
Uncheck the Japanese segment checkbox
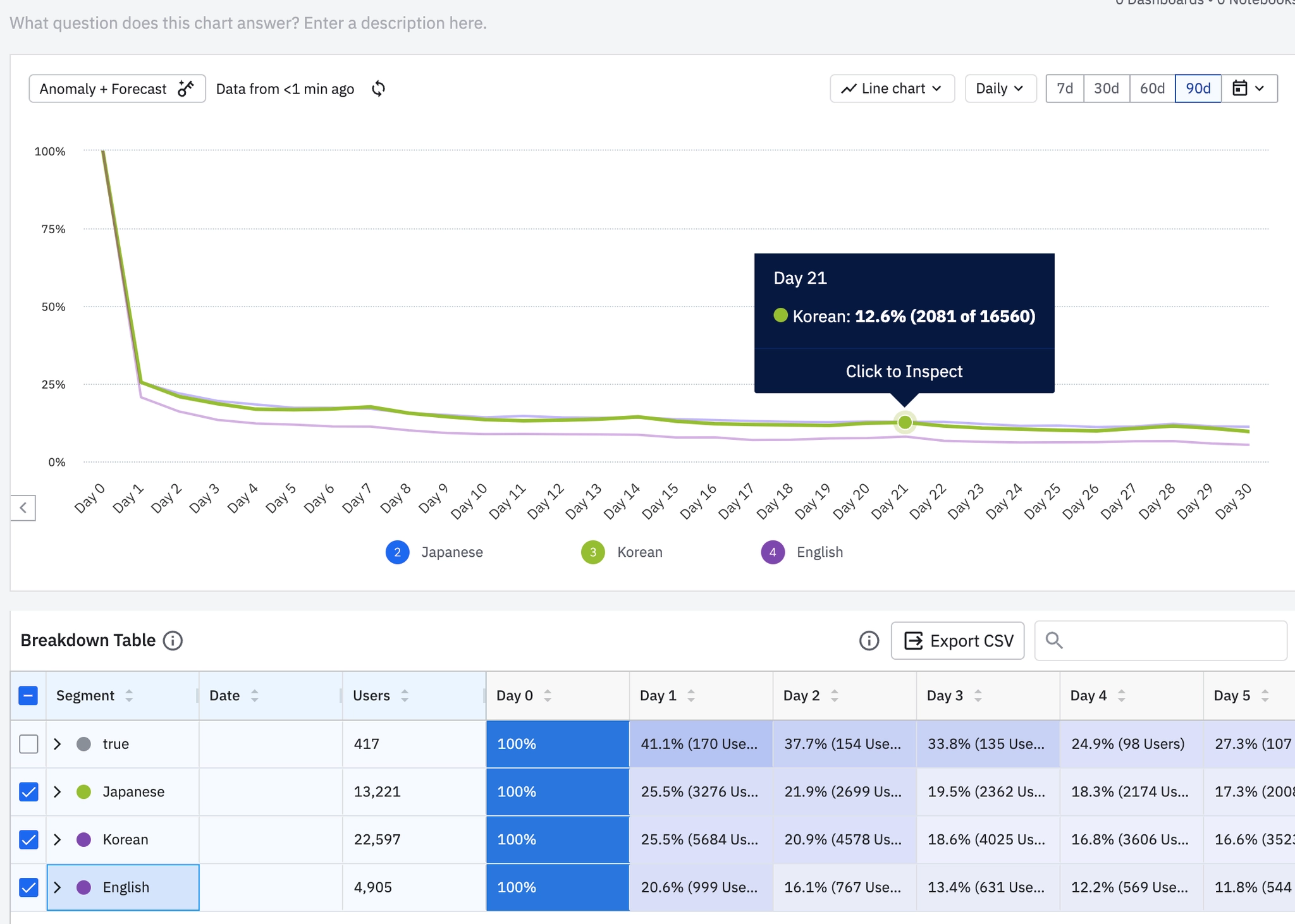click(x=28, y=792)
